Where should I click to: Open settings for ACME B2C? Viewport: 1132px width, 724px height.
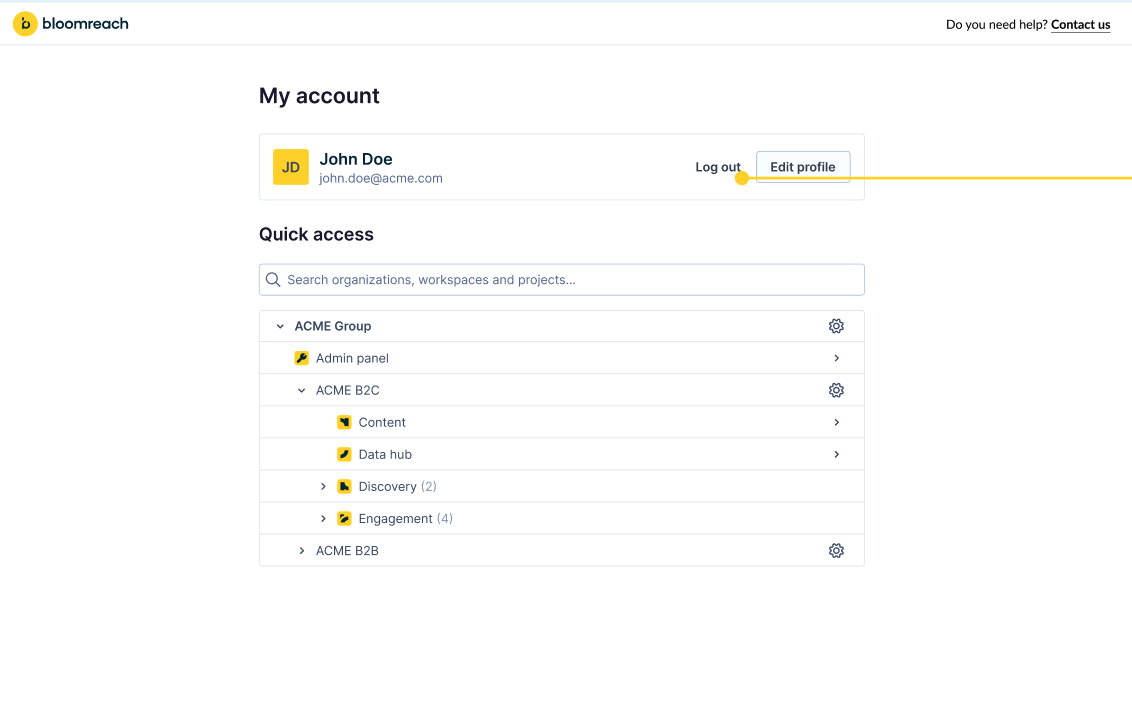click(836, 390)
